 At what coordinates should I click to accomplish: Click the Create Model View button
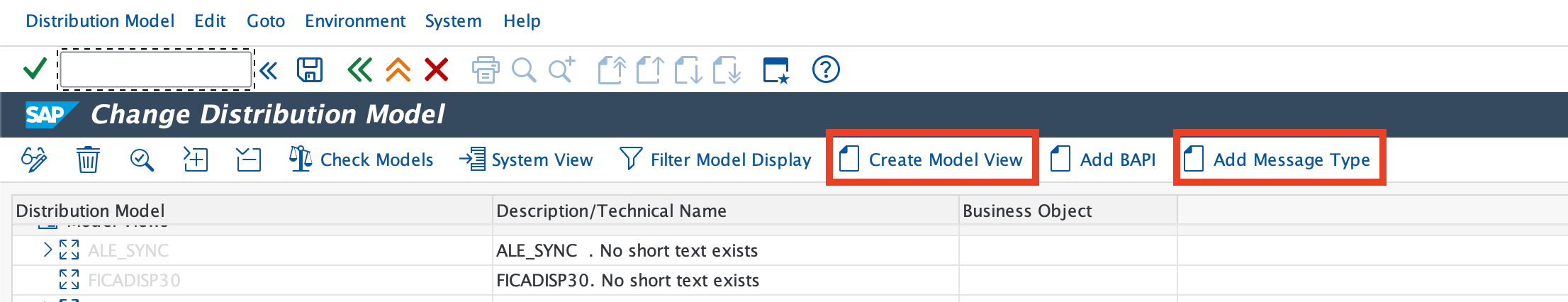tap(931, 160)
